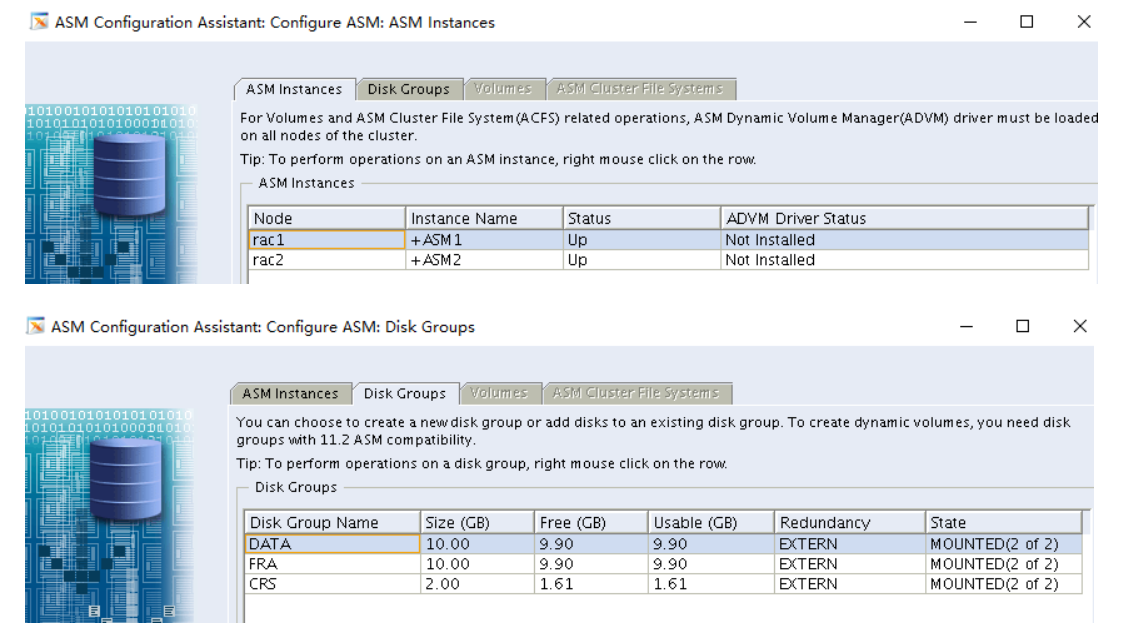1125x639 pixels.
Task: Click the Disk Groups window app icon
Action: tap(36, 326)
